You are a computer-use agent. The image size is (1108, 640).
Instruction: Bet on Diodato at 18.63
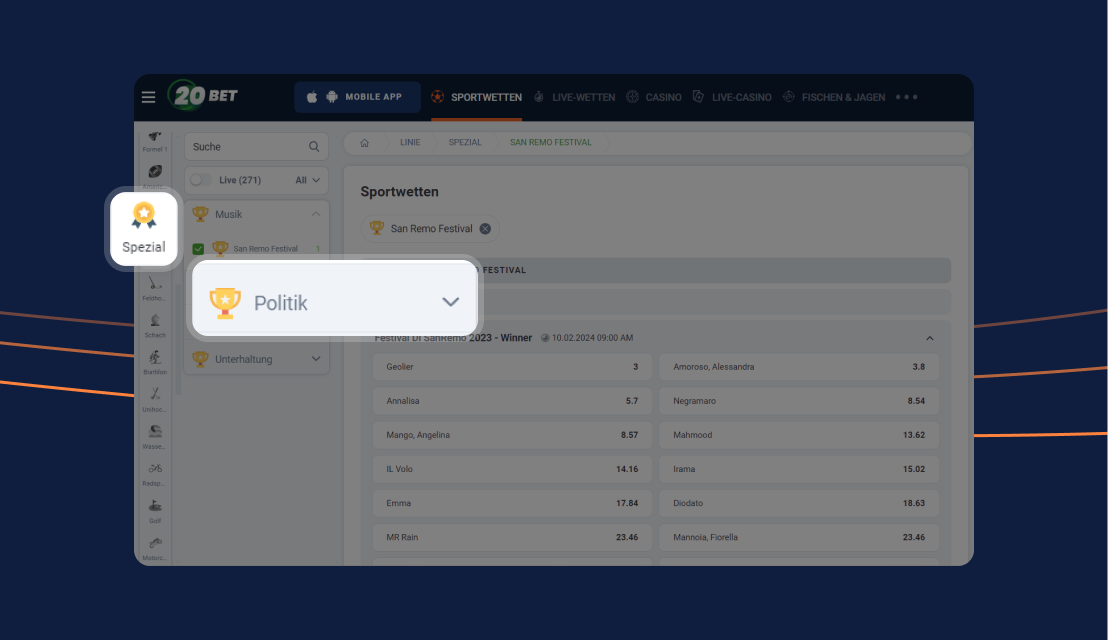799,503
